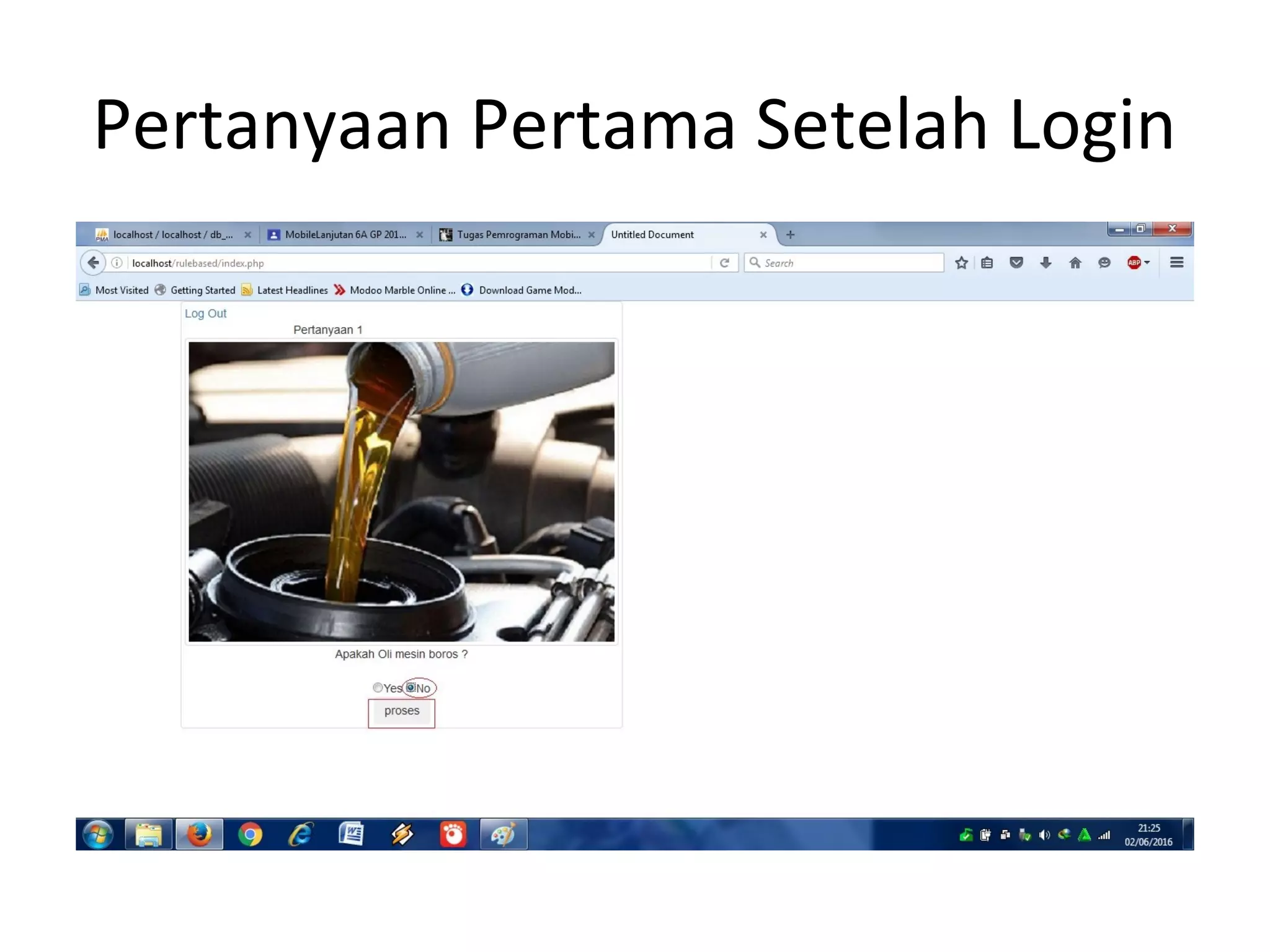Click the Adblock Plus ABP icon
Image resolution: width=1270 pixels, height=952 pixels.
click(x=1134, y=263)
